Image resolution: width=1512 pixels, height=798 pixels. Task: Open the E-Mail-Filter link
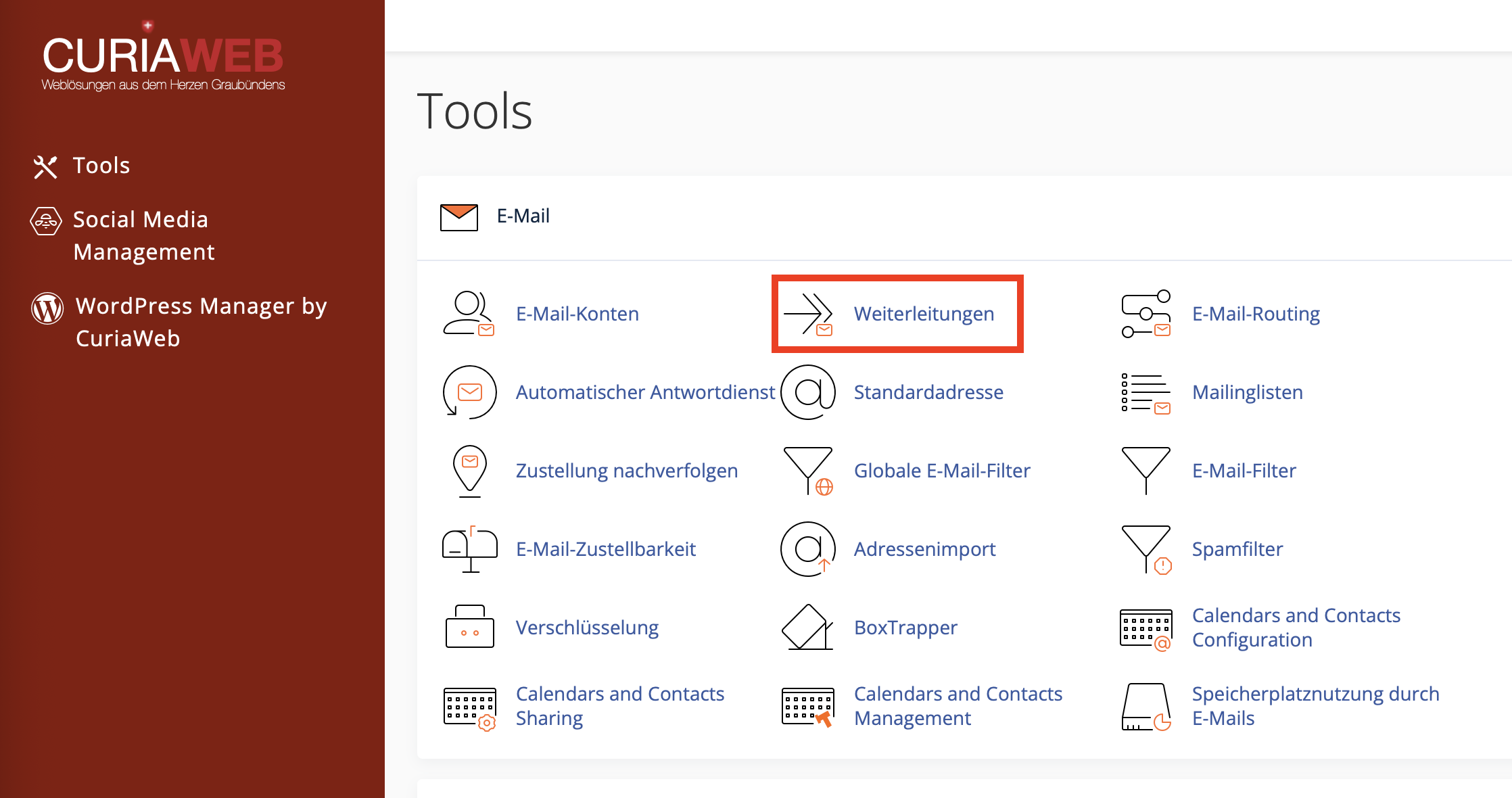pyautogui.click(x=1244, y=471)
